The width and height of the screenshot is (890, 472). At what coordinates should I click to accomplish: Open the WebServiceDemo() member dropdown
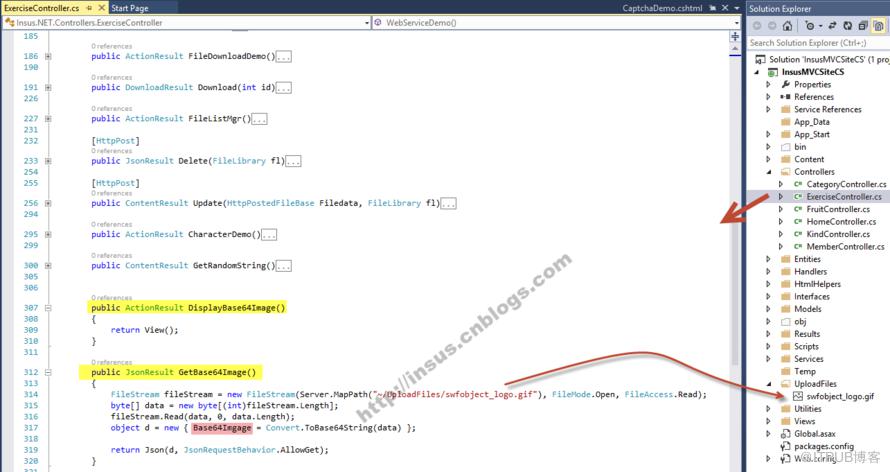pos(737,23)
